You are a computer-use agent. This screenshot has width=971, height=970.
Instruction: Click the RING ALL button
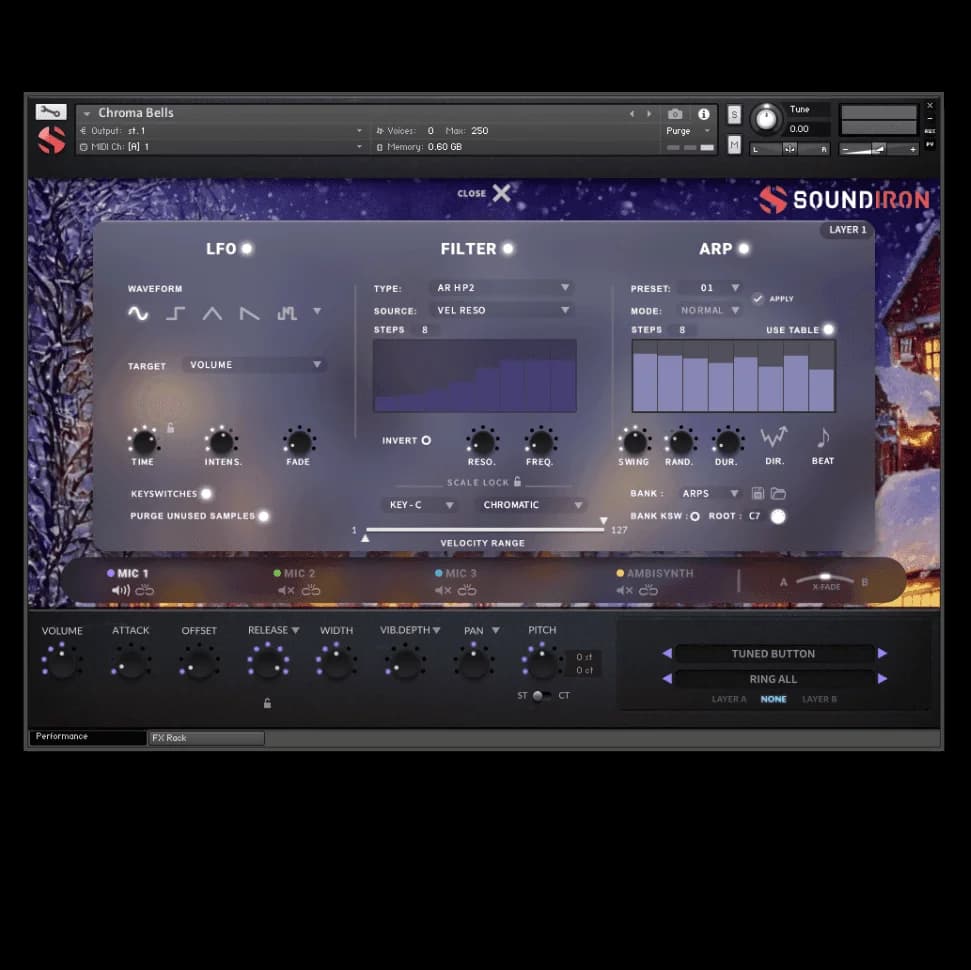tap(772, 678)
